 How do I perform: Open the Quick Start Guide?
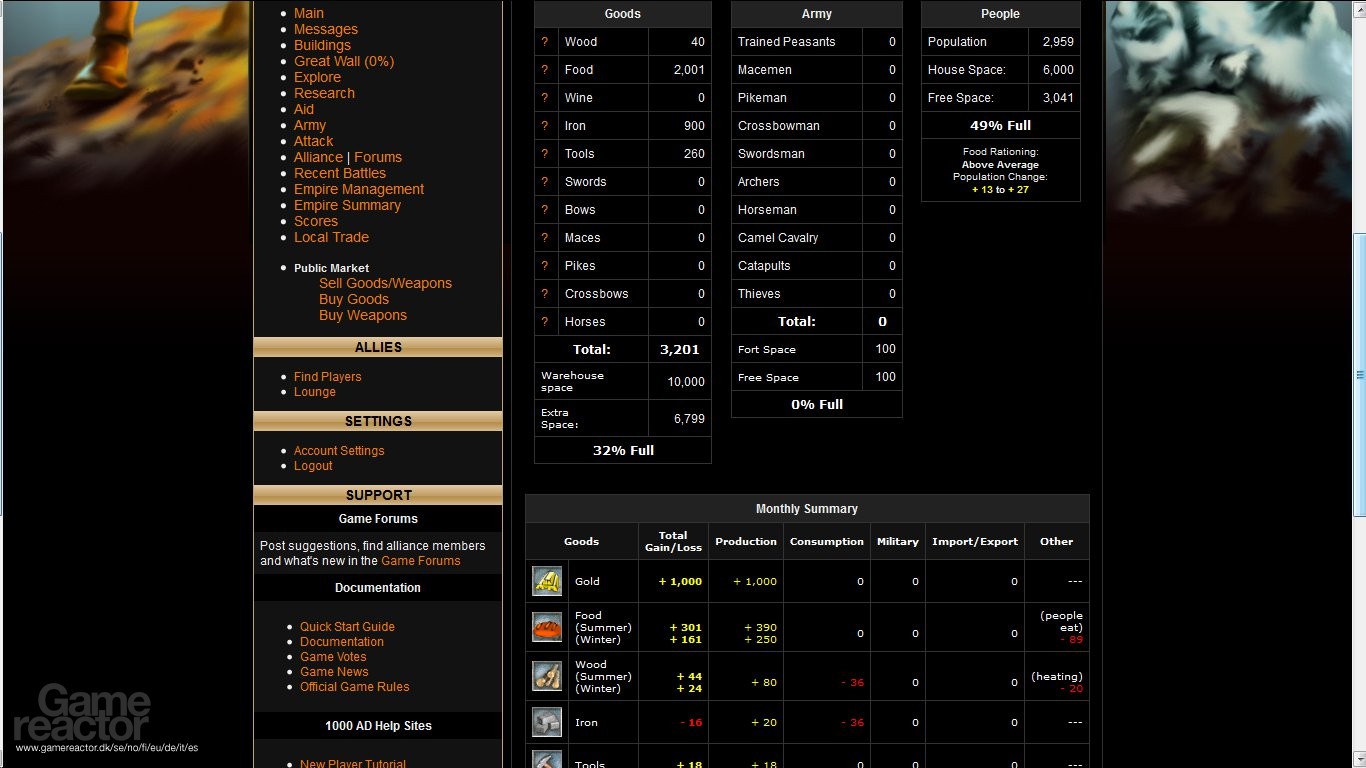pos(347,626)
